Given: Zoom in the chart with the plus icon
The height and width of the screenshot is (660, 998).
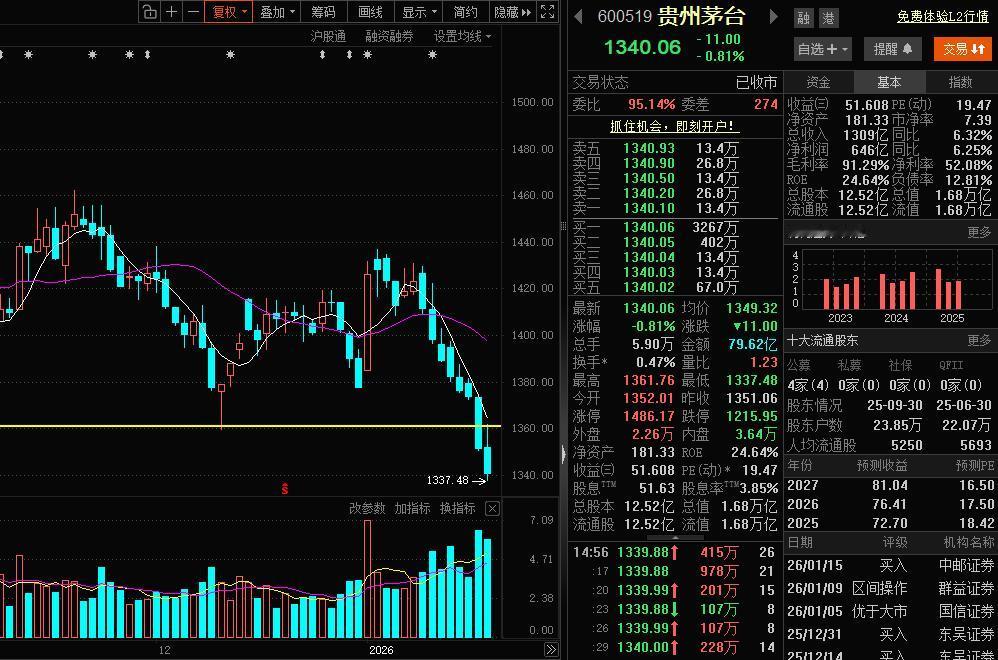Looking at the screenshot, I should [x=171, y=12].
